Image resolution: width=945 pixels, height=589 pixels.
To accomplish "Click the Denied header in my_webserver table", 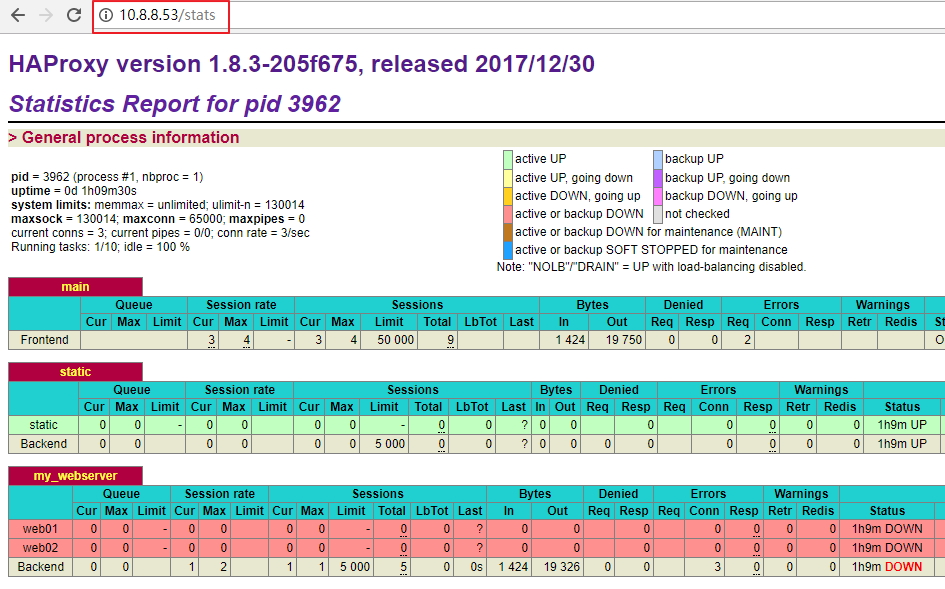I will (618, 494).
